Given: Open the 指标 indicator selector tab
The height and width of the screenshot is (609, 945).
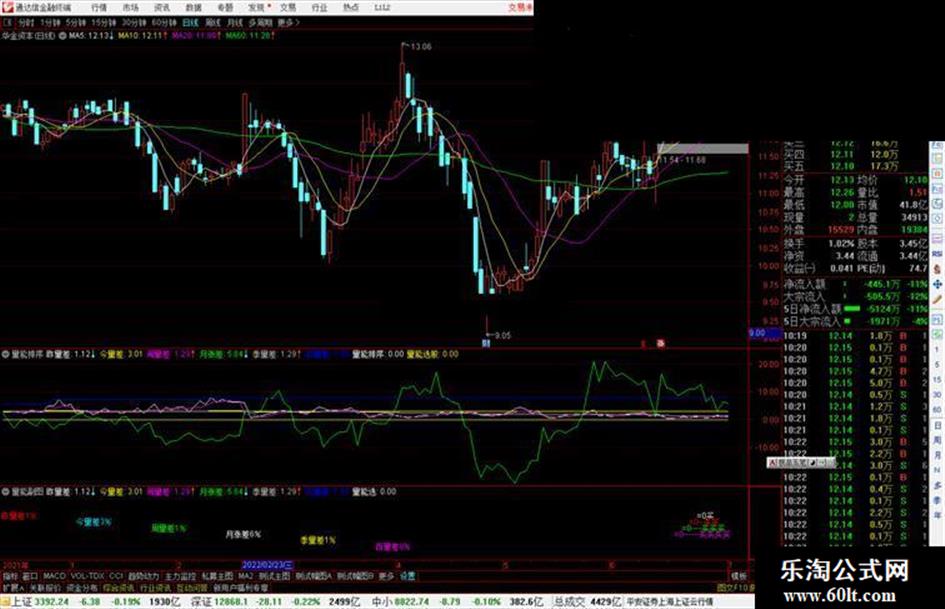Looking at the screenshot, I should point(10,576).
